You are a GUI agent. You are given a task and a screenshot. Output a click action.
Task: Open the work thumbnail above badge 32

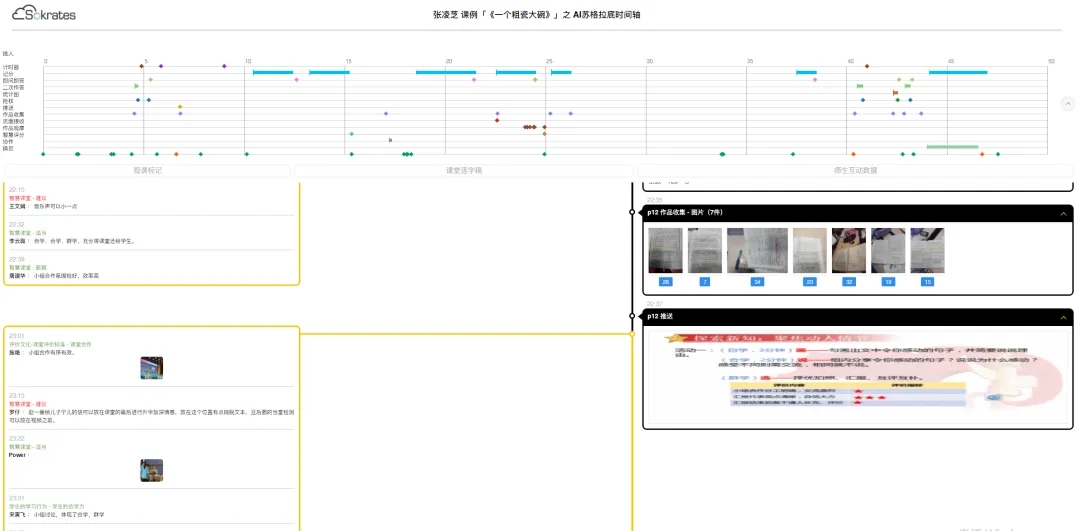click(849, 250)
